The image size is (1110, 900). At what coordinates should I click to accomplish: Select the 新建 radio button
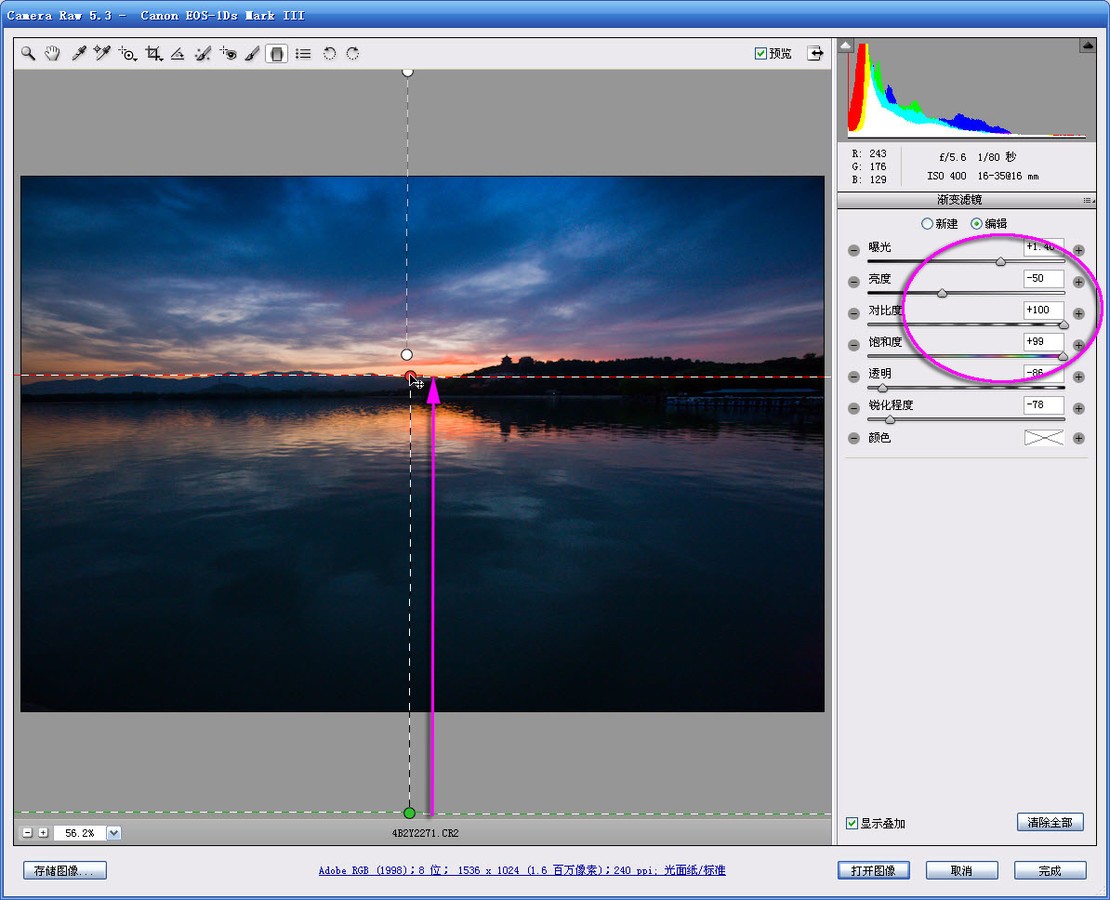point(927,224)
